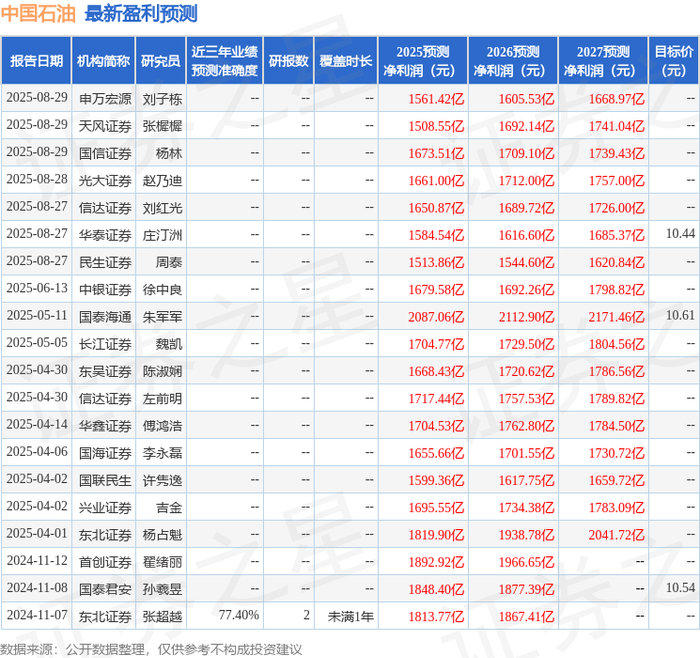Click the 2041.72亿 2027 forecast value

[x=617, y=535]
